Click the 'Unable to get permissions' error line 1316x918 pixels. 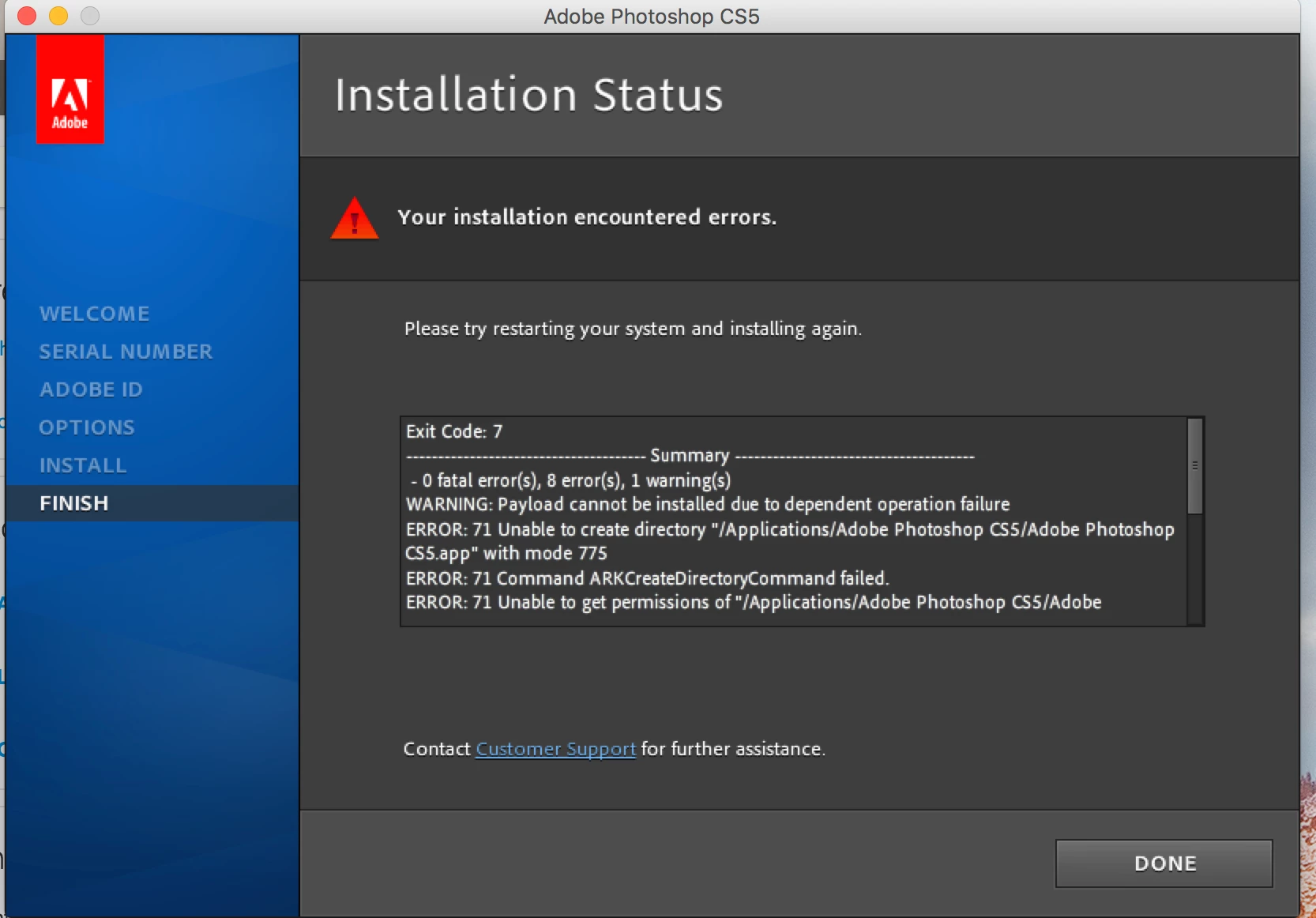754,602
